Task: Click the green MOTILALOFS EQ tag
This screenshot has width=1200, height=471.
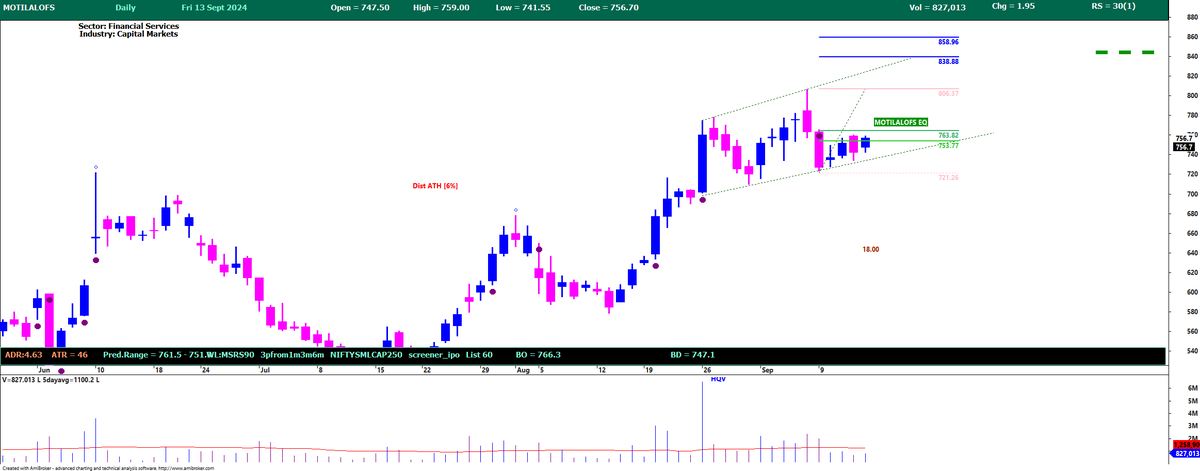Action: coord(900,121)
